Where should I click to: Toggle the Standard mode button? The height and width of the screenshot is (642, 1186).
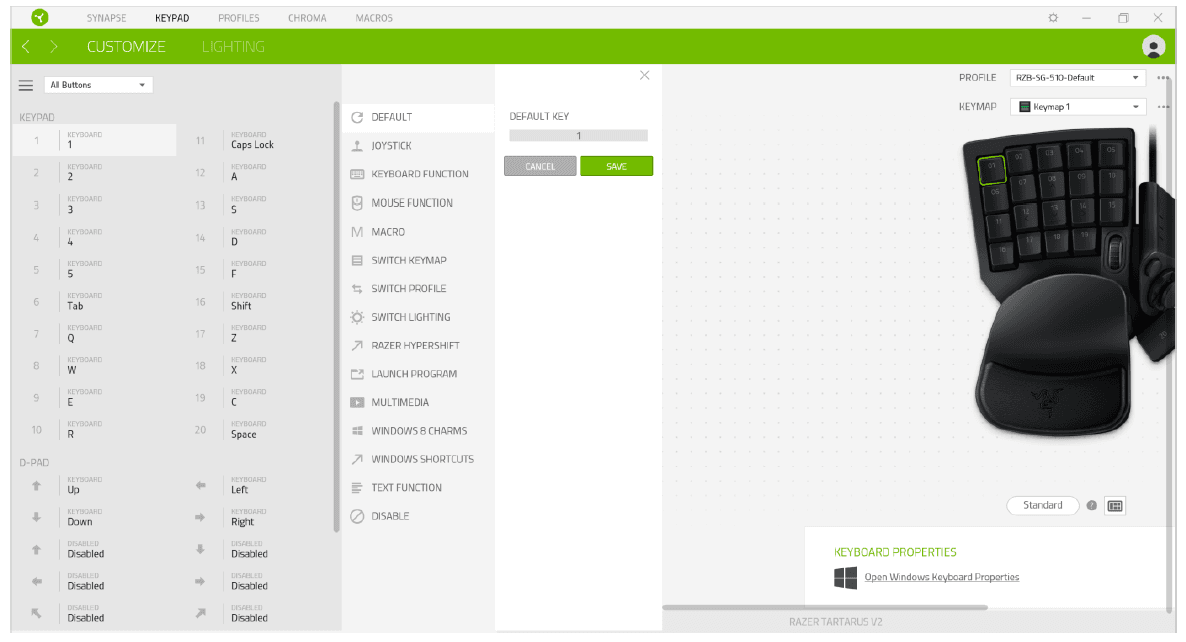[1042, 506]
